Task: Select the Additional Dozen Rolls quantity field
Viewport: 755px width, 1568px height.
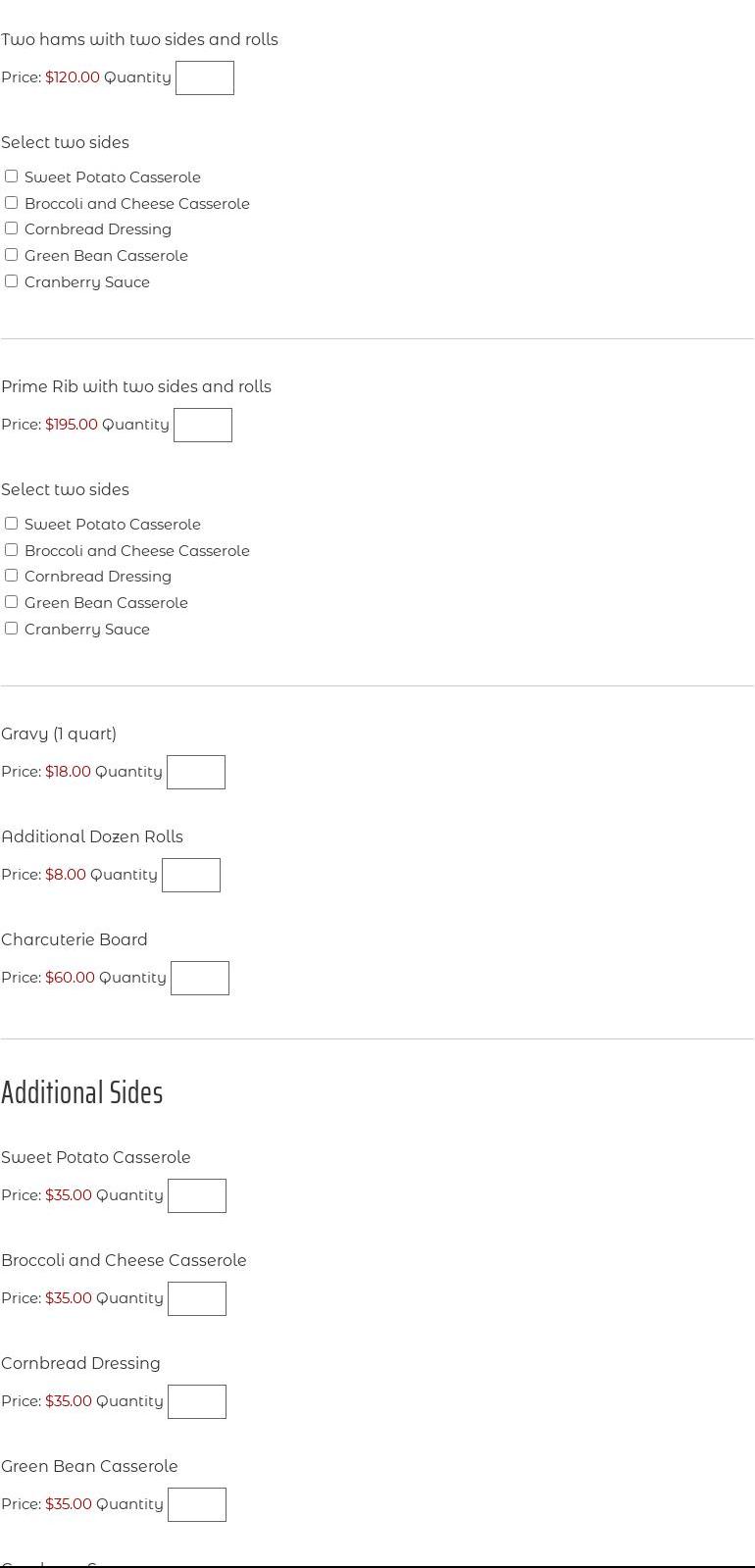Action: (190, 876)
